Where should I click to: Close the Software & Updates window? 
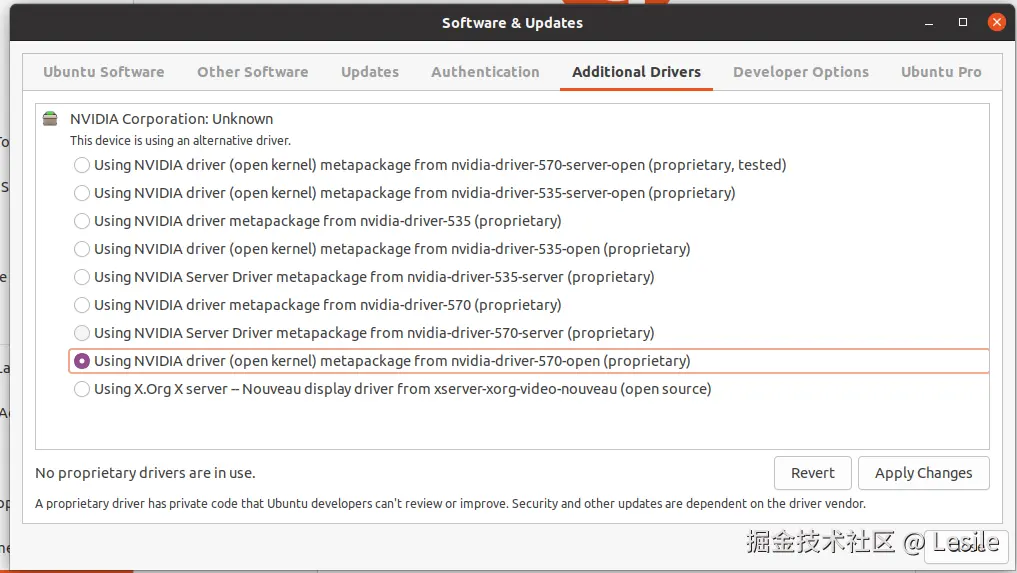click(997, 22)
